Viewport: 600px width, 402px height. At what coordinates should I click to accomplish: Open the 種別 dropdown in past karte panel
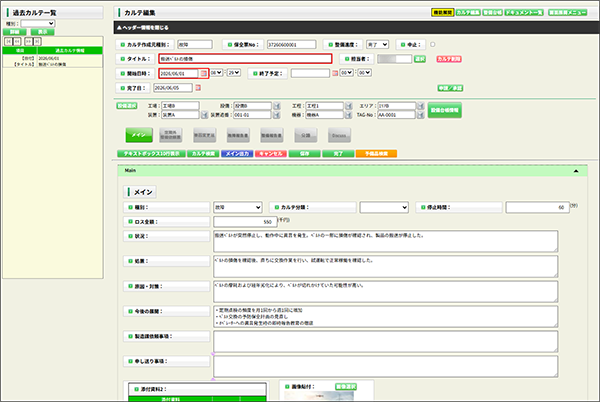(x=38, y=24)
